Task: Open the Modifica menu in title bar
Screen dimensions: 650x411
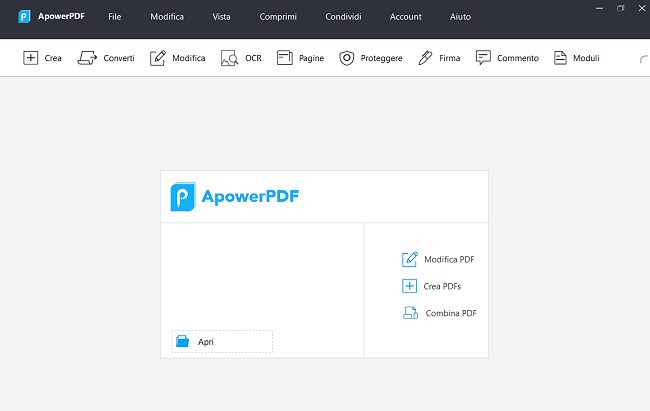Action: point(167,17)
